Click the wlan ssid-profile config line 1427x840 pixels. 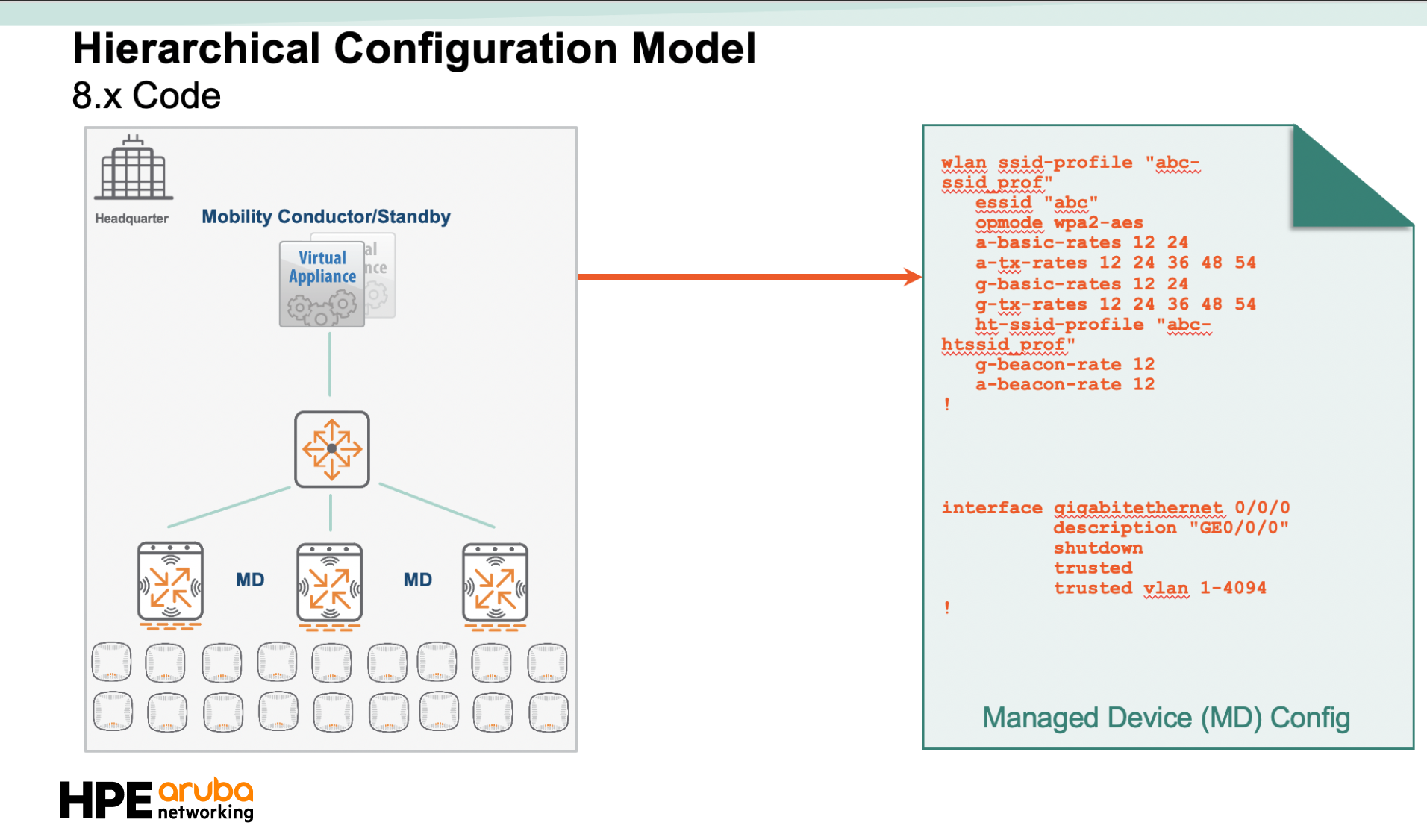pos(1070,172)
